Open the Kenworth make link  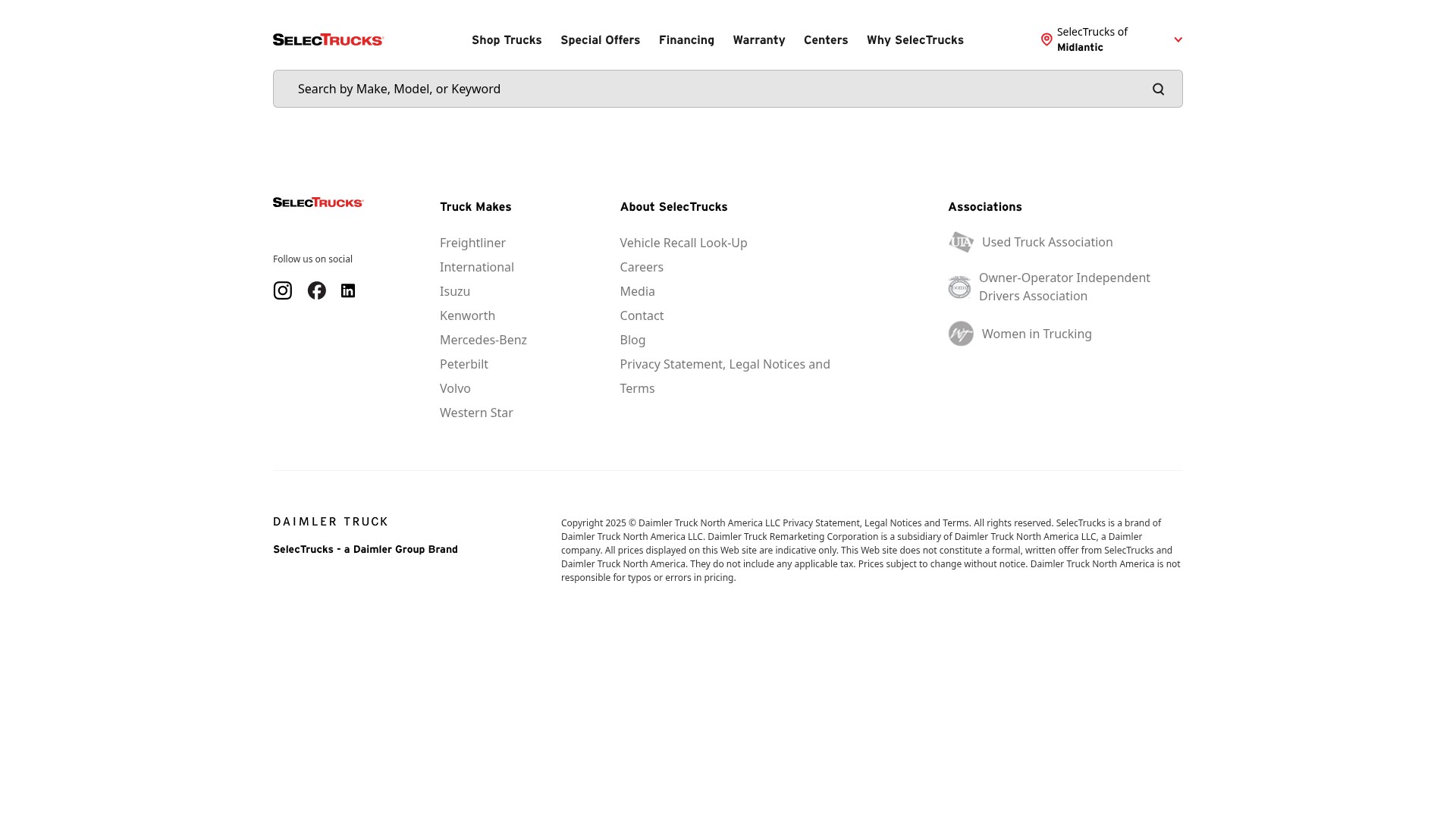tap(467, 315)
